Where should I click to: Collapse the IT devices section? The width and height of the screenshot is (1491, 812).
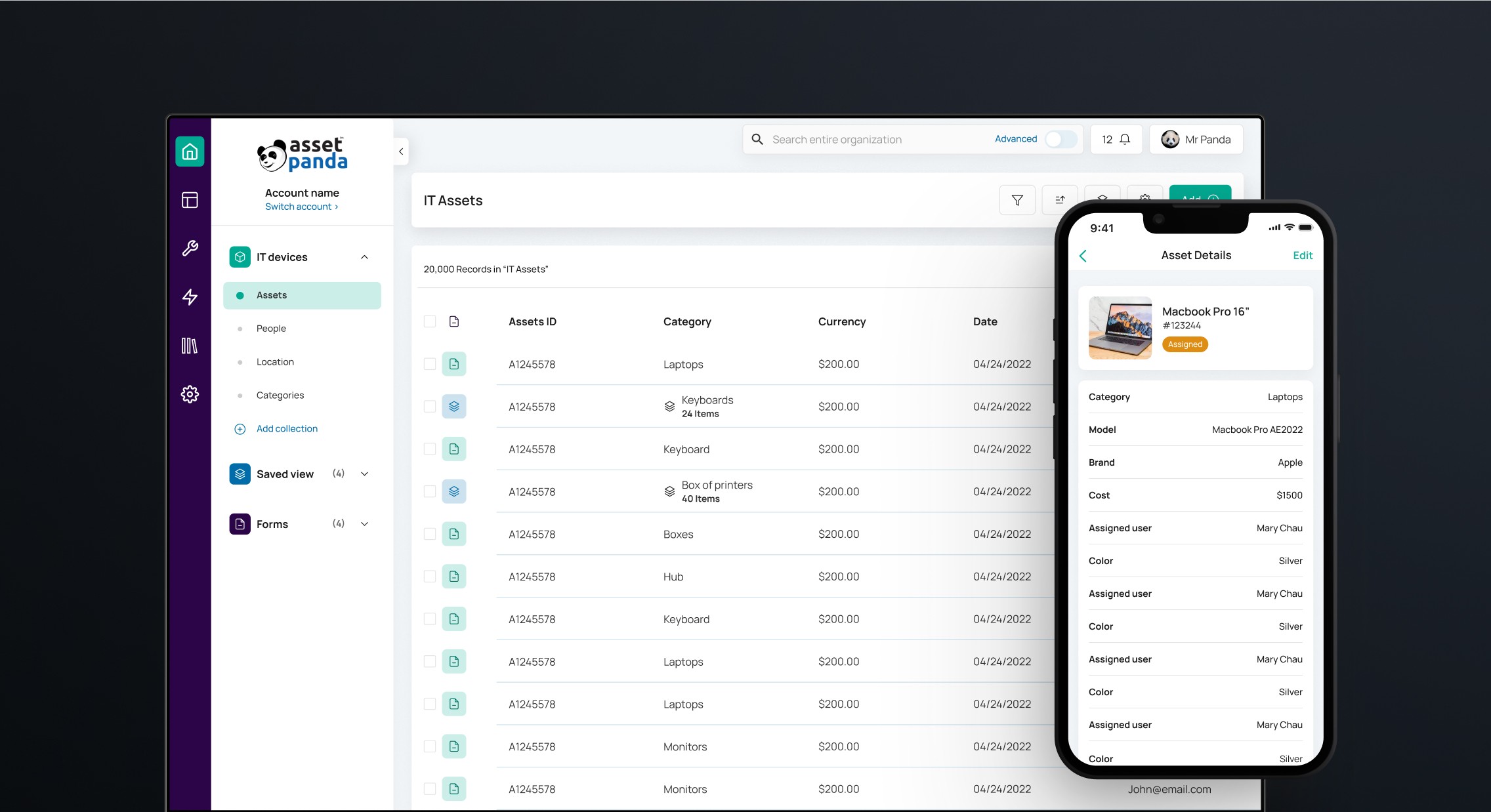point(365,257)
